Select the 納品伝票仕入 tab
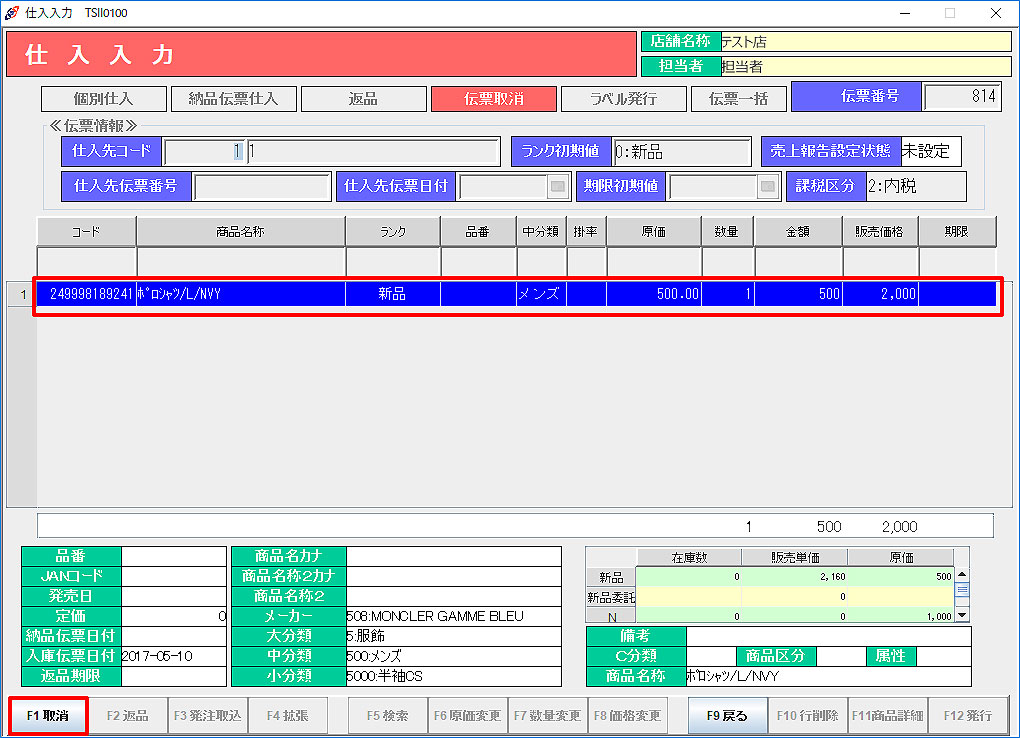 click(233, 99)
